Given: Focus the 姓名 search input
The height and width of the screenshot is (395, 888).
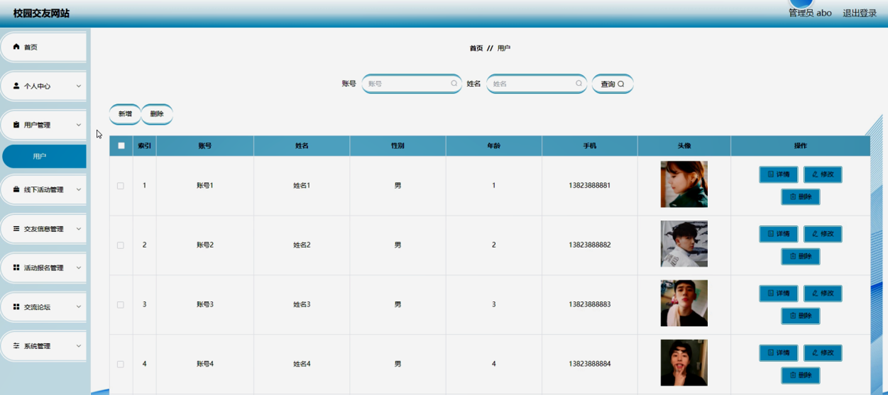Looking at the screenshot, I should pyautogui.click(x=536, y=83).
